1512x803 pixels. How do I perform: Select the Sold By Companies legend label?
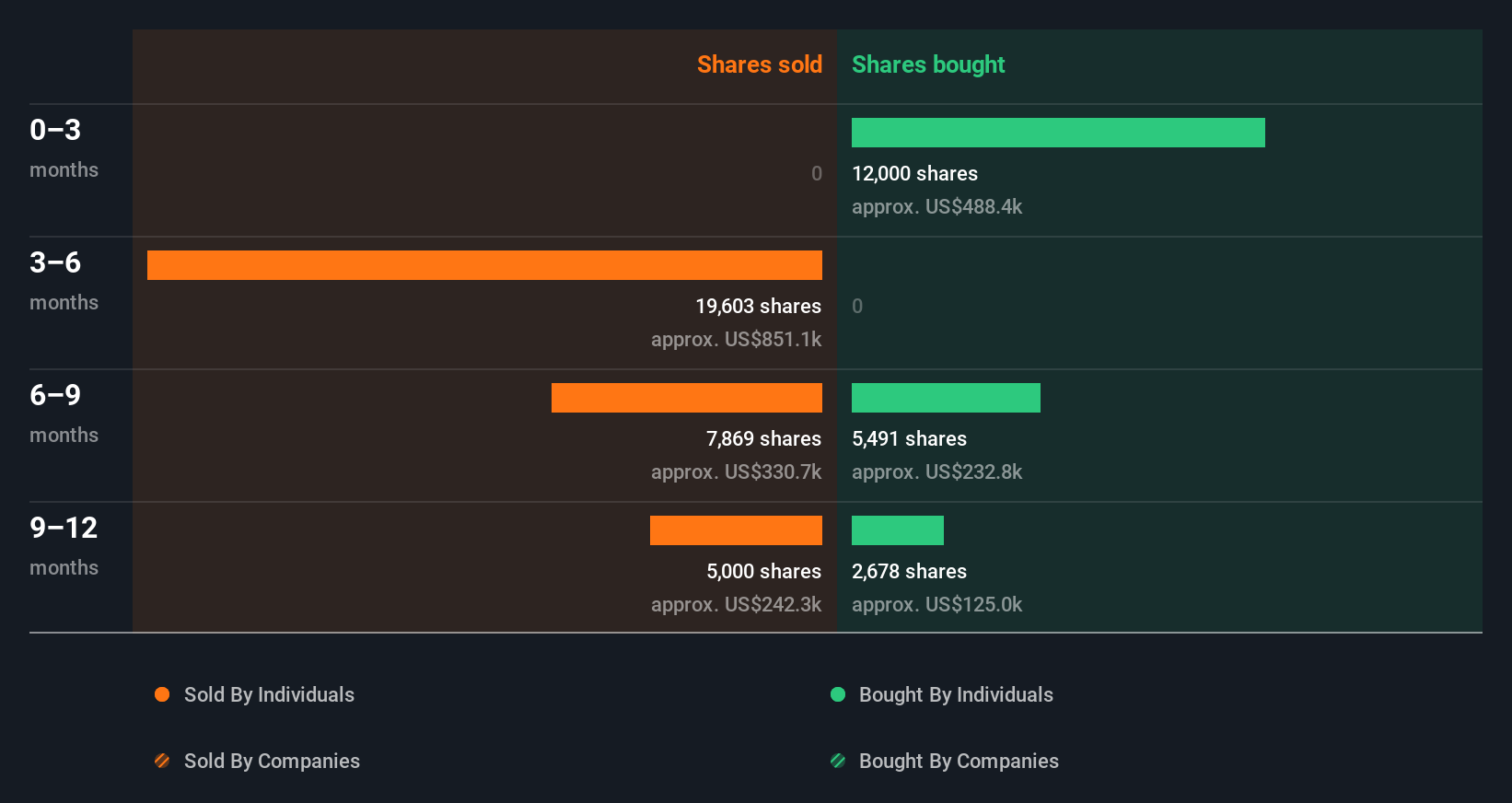click(x=272, y=762)
